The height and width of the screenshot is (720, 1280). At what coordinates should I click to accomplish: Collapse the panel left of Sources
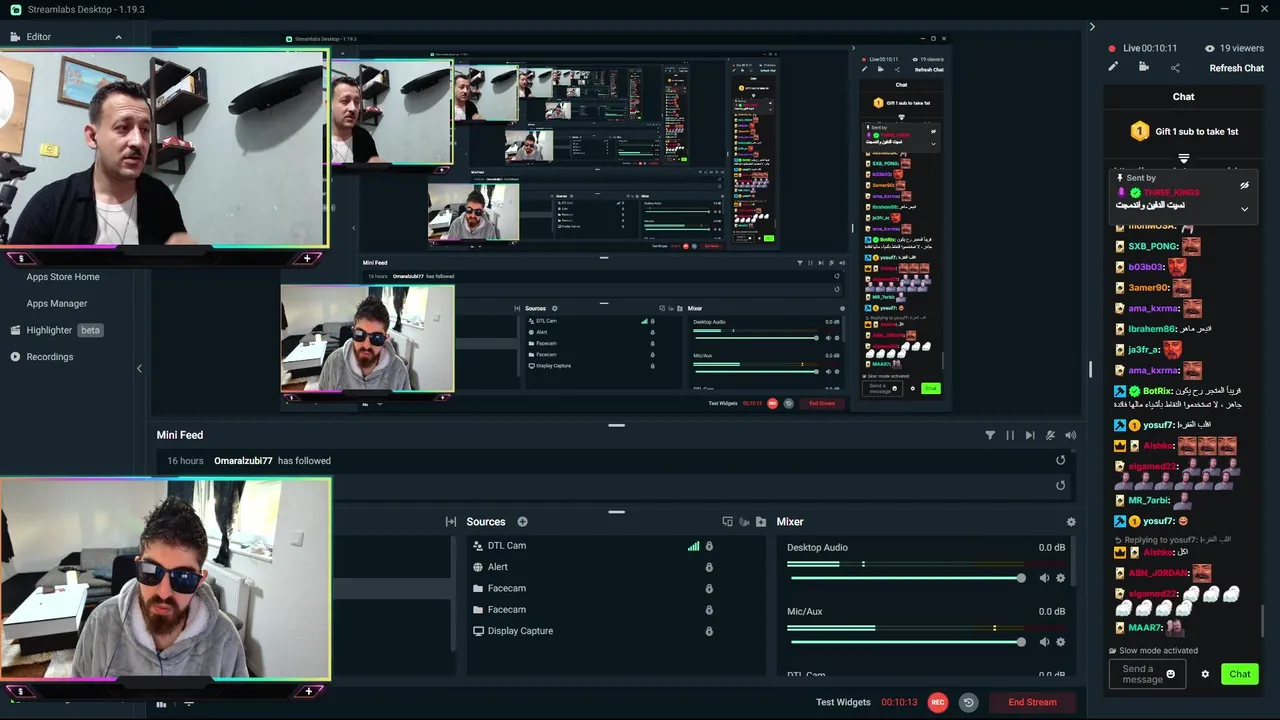[451, 522]
